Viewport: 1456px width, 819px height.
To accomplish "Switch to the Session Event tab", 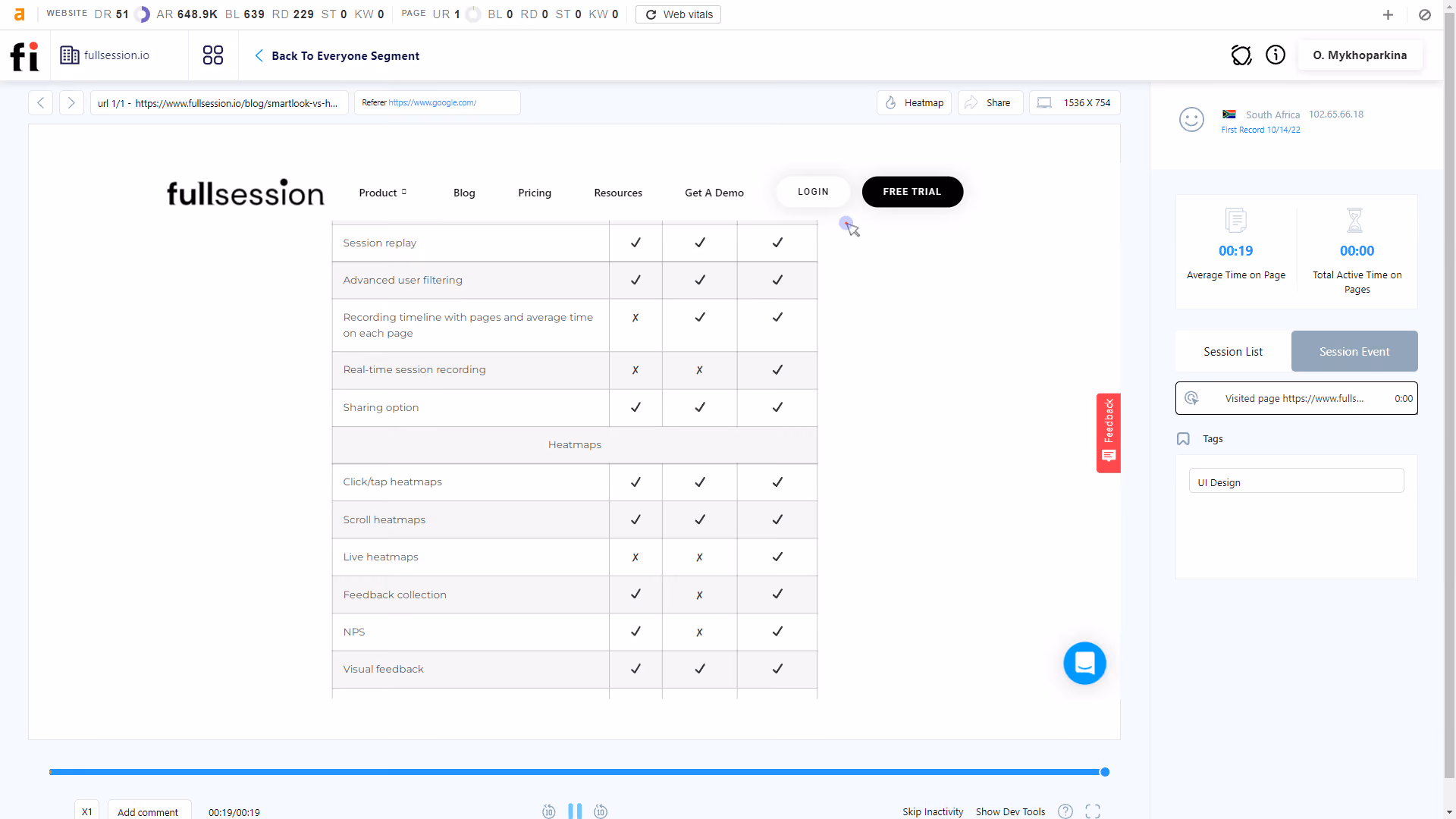I will pos(1354,351).
